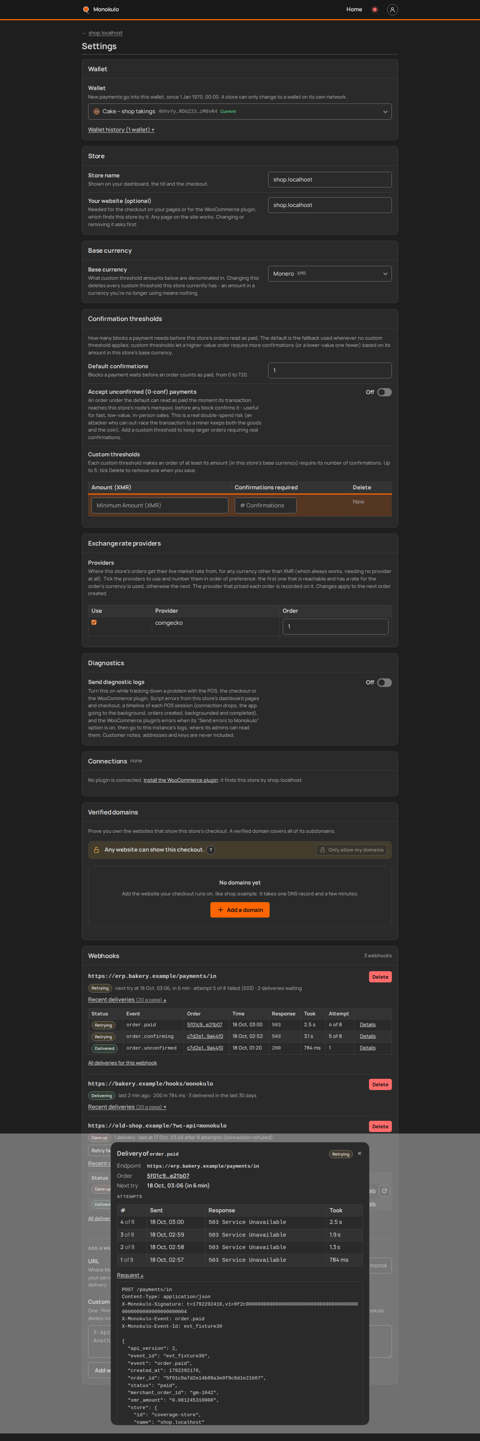Close the order.paid delivery dialog
The width and height of the screenshot is (480, 1441).
point(360,1153)
